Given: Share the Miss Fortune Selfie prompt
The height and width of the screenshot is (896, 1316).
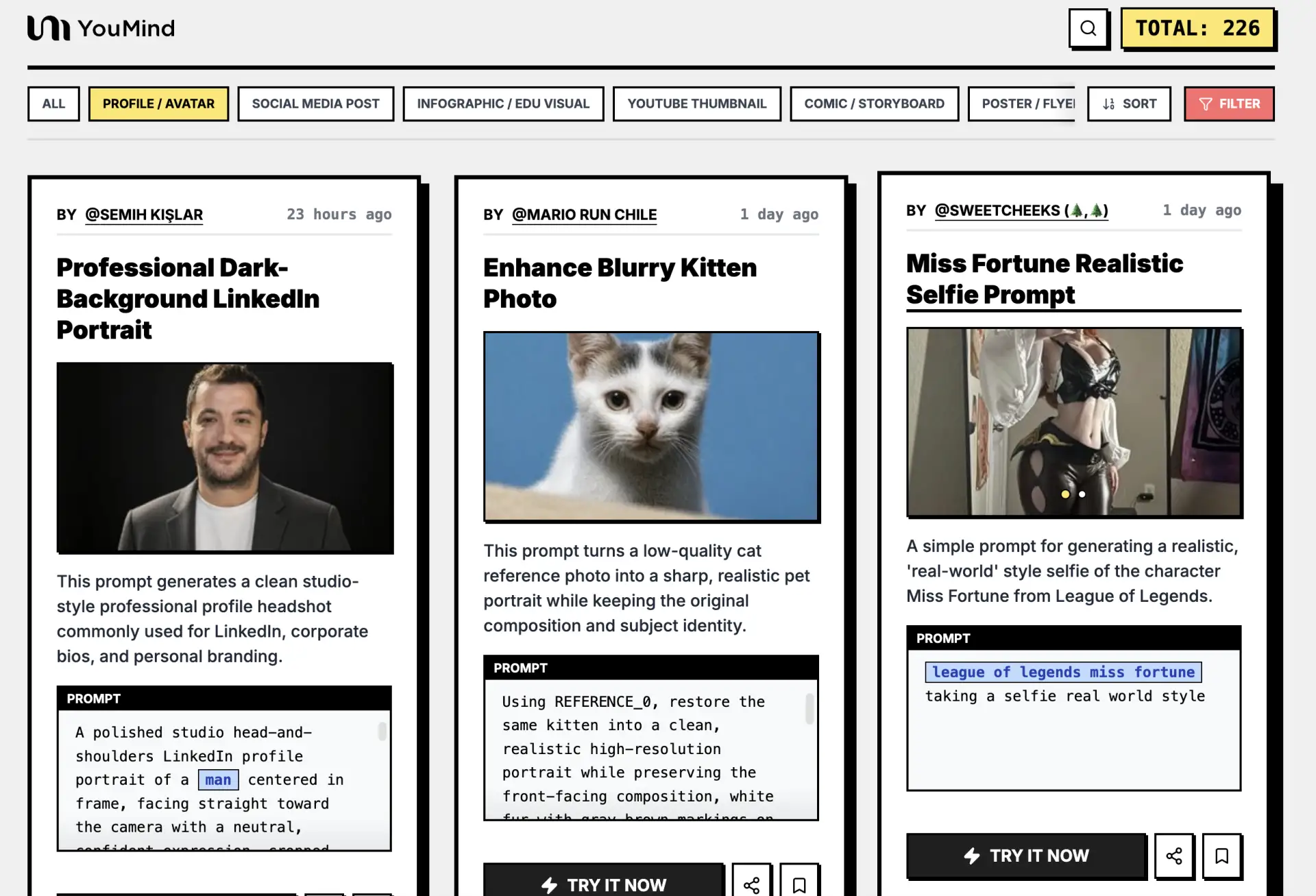Looking at the screenshot, I should 1174,856.
